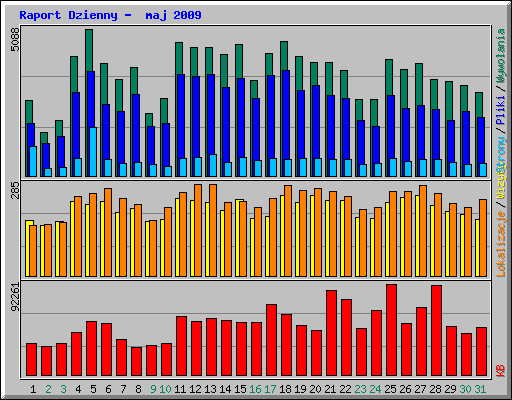
Task: Click day label '29' on the x-axis
Action: (450, 389)
